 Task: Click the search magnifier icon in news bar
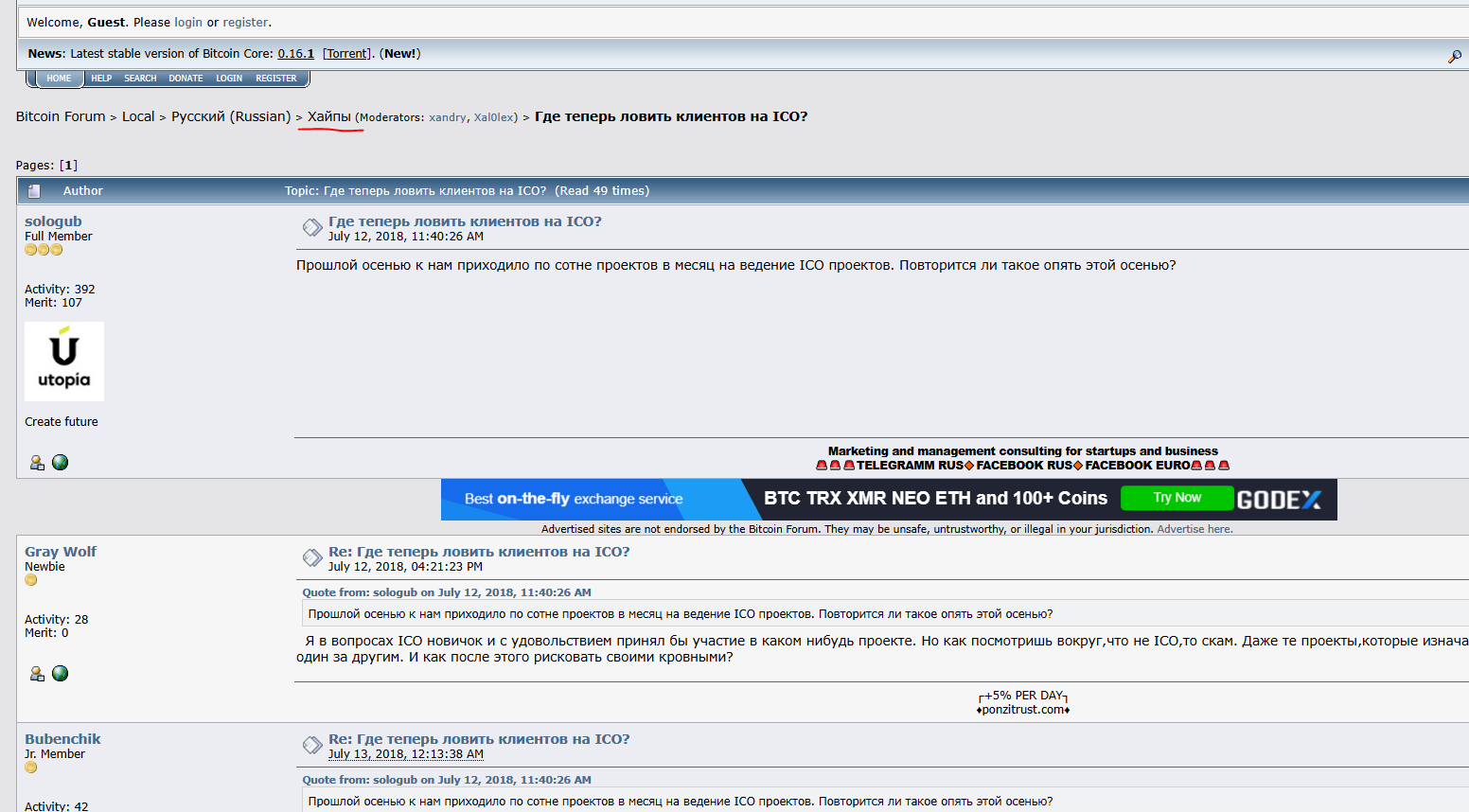pos(1454,57)
